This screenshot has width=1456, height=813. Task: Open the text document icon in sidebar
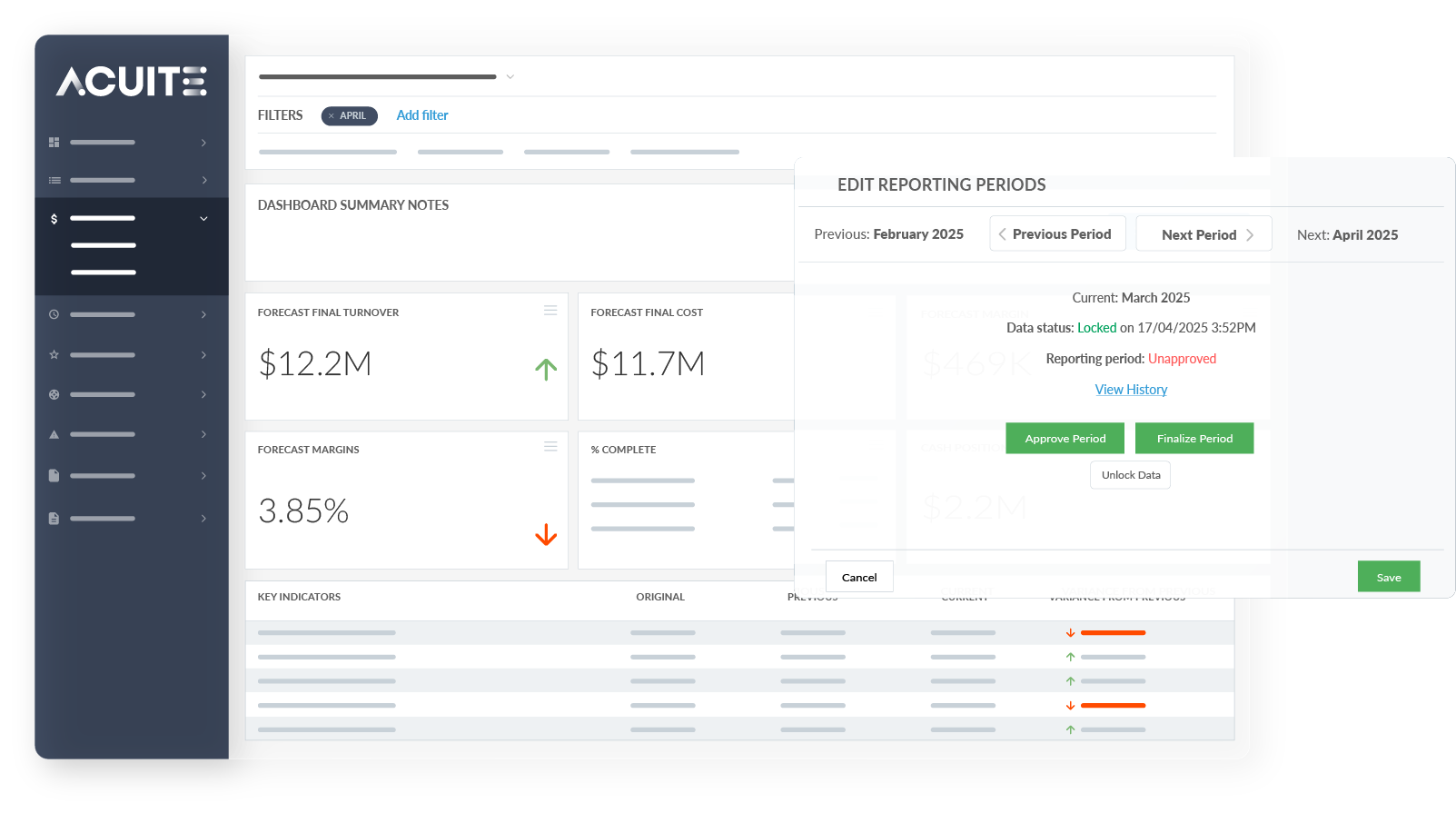(54, 518)
